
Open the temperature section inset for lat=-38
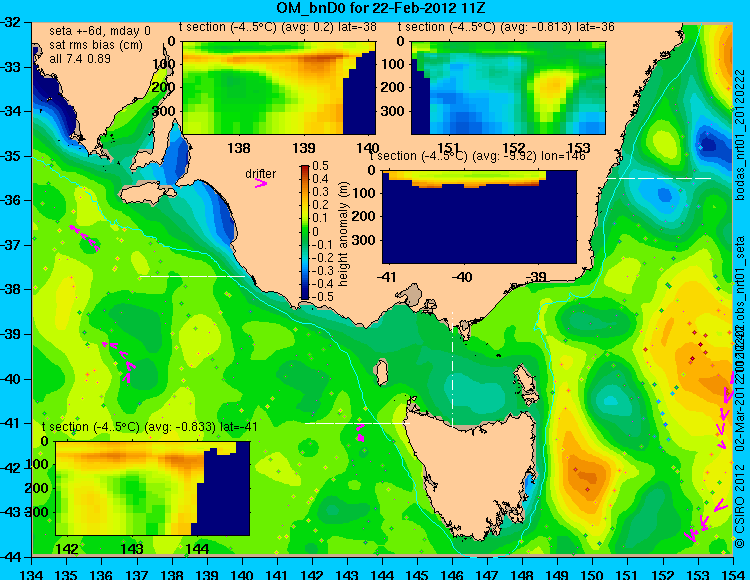(x=279, y=88)
